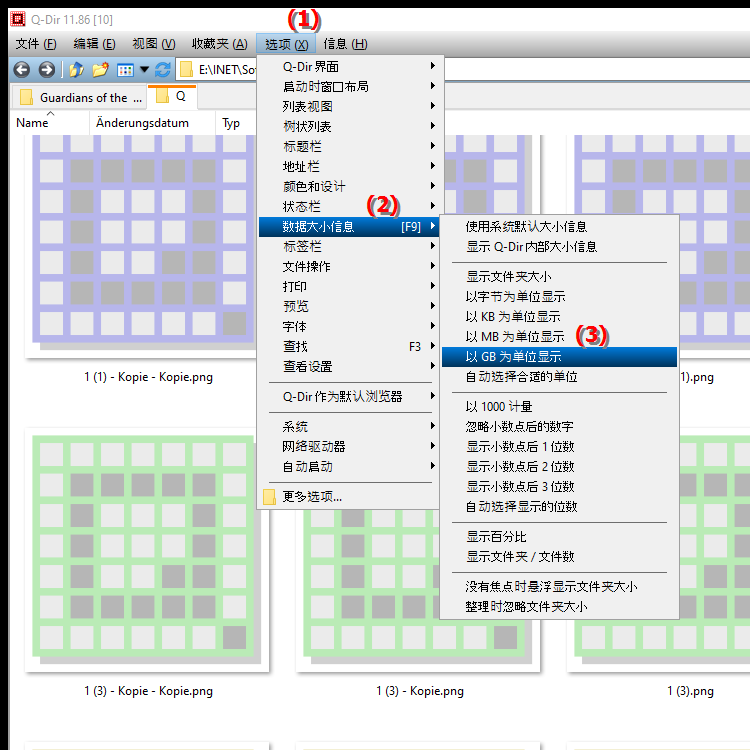Open the 文件 (F) menu

[36, 44]
